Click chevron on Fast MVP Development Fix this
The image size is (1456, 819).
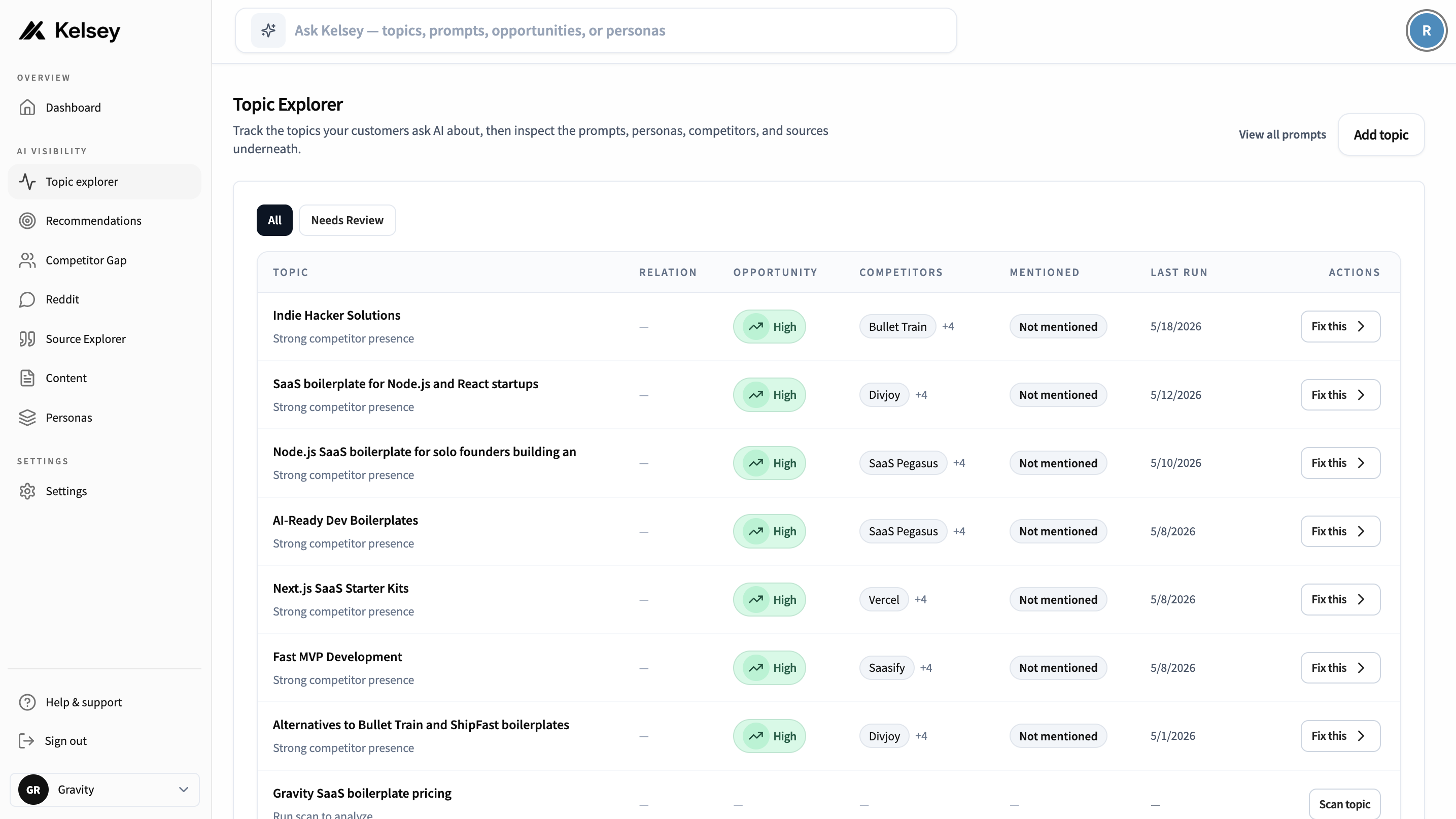pyautogui.click(x=1361, y=667)
